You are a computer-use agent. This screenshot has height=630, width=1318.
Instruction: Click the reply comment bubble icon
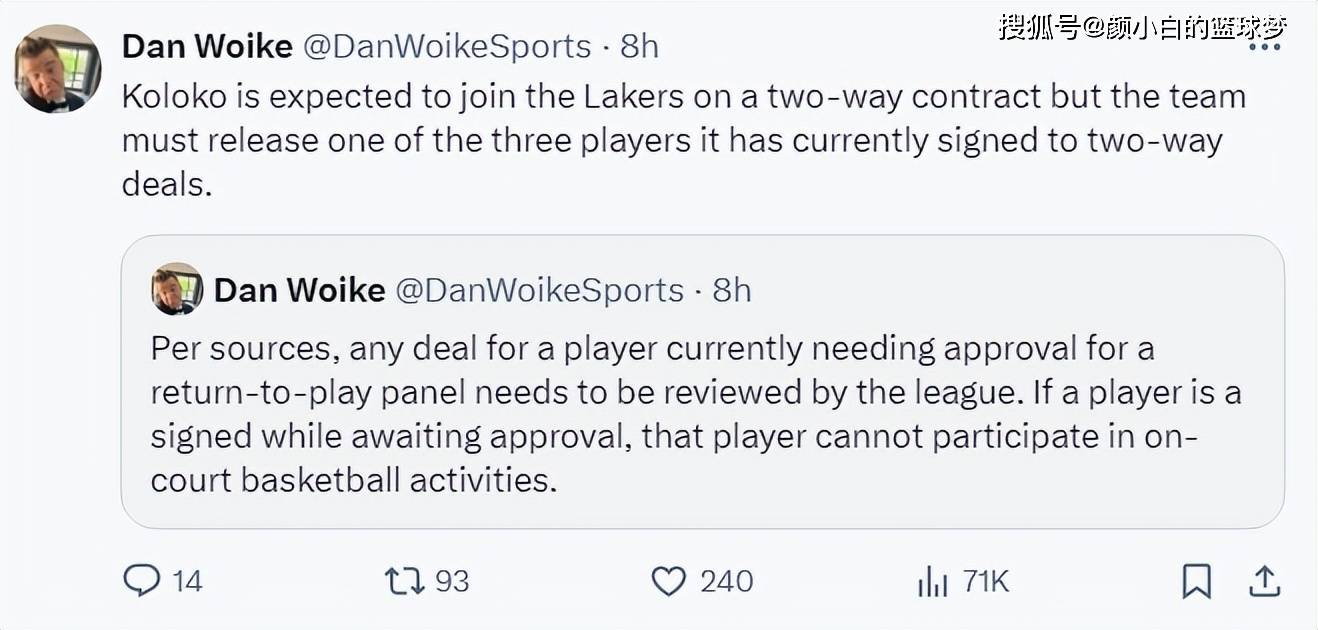(x=141, y=581)
